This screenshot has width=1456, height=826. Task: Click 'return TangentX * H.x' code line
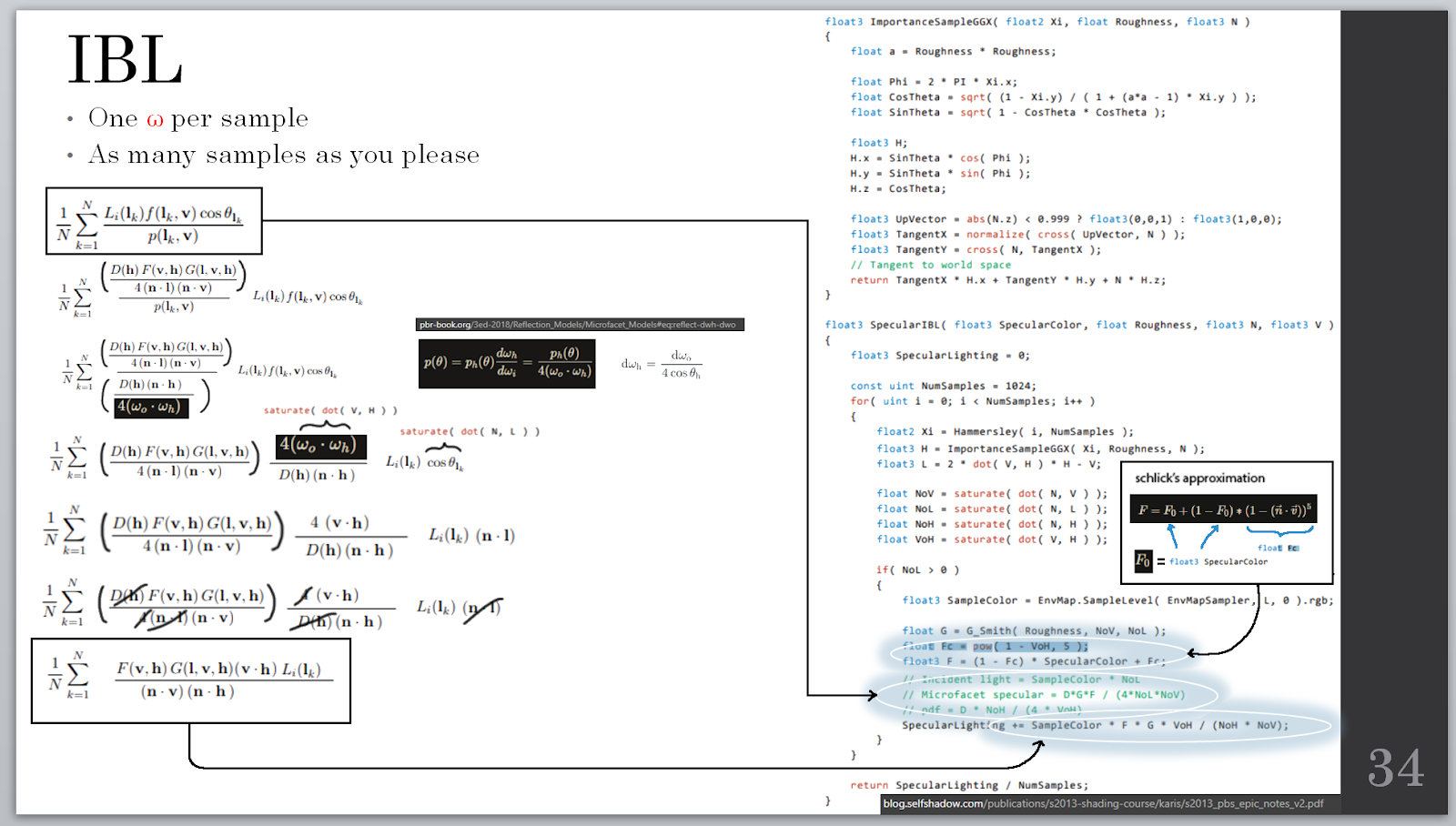pos(1008,280)
